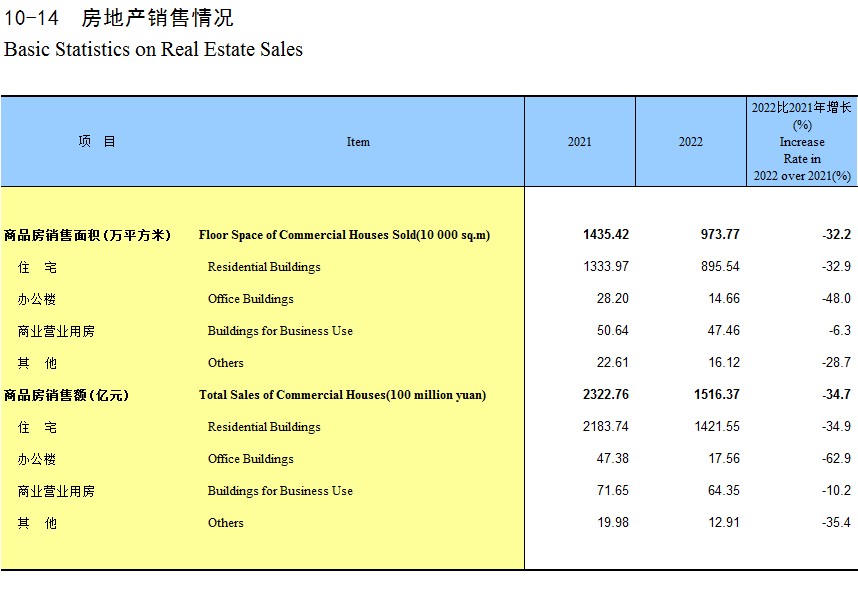Click the value 50.64
This screenshot has width=858, height=603.
[612, 331]
